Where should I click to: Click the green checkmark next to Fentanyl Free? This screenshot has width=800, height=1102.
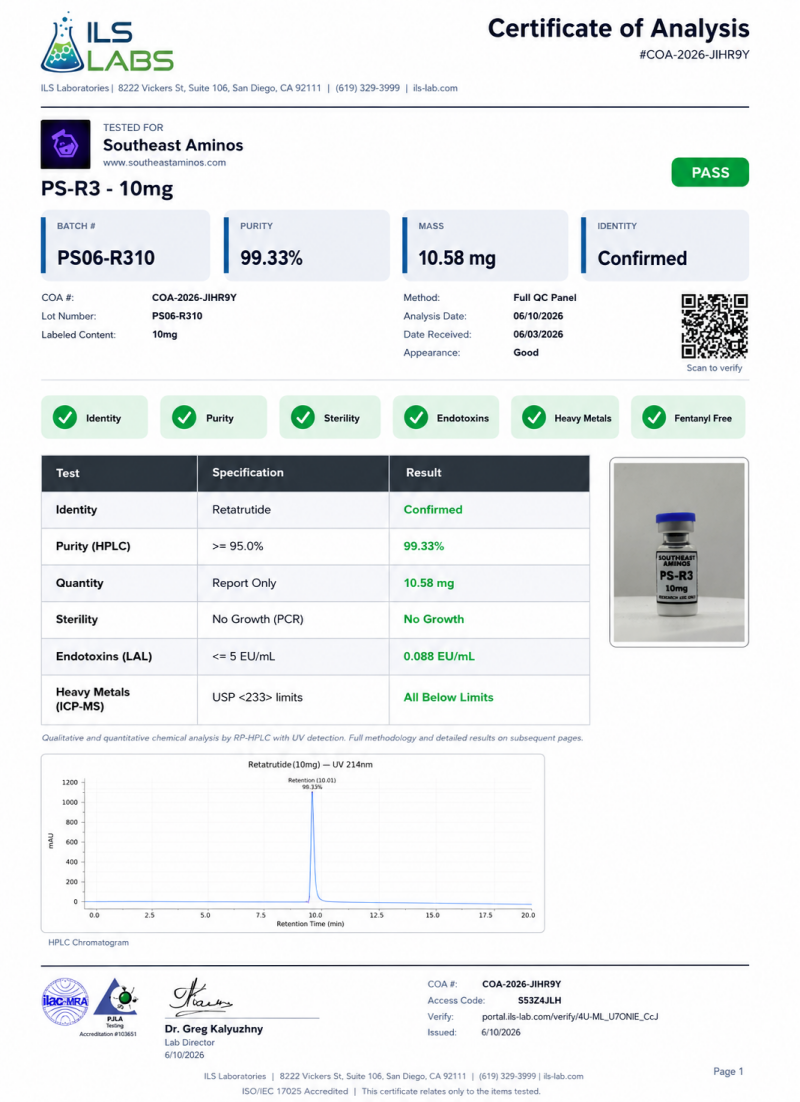pos(654,417)
